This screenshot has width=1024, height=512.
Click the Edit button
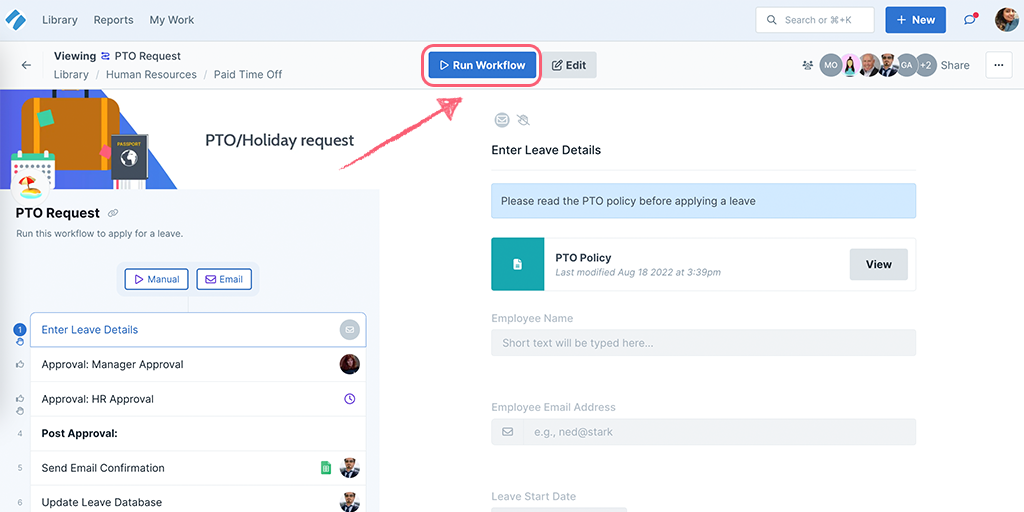[x=569, y=65]
